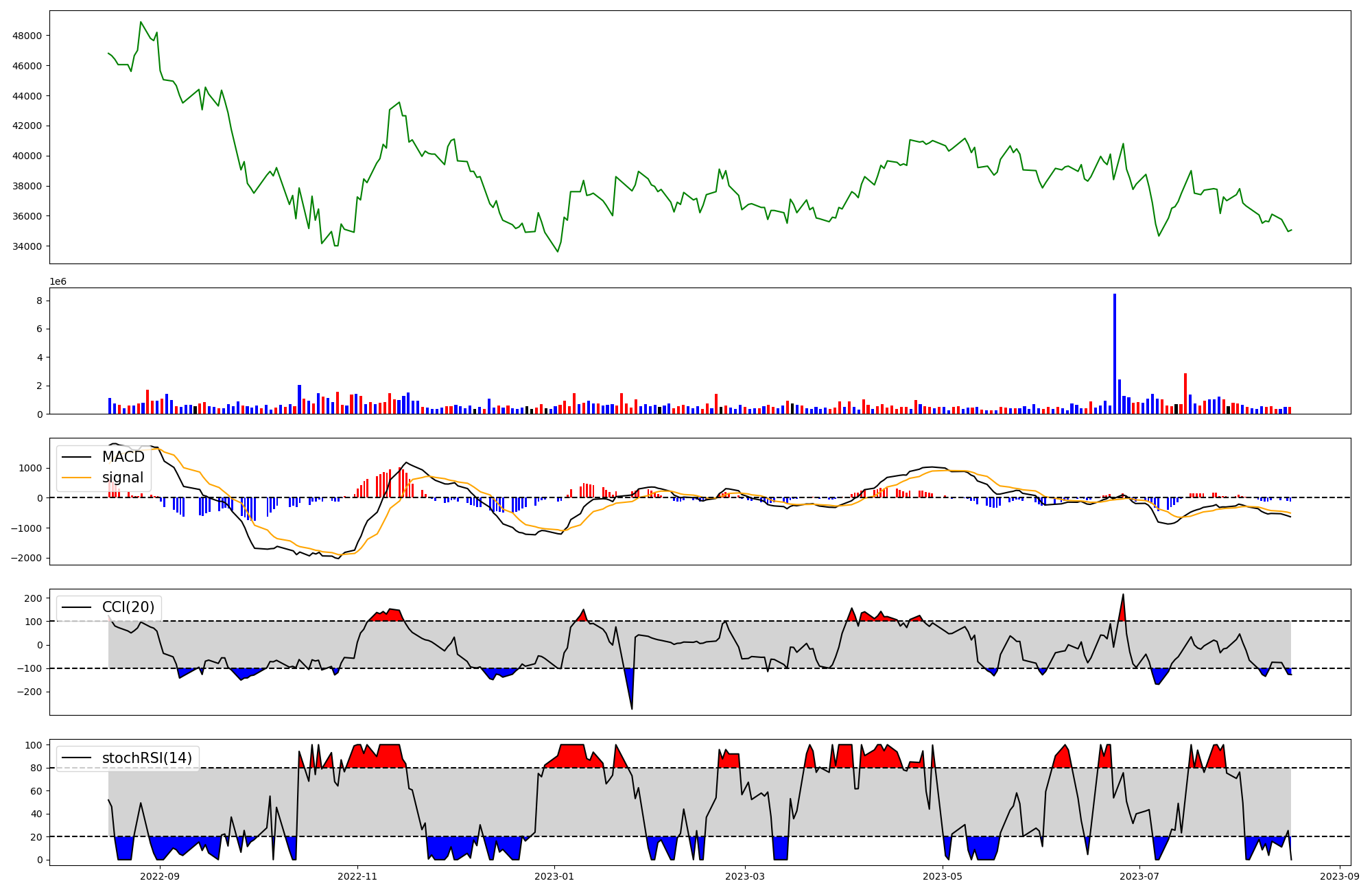Viewport: 1372px width, 892px height.
Task: Click the orange signal line sample in legend
Action: coord(76,478)
